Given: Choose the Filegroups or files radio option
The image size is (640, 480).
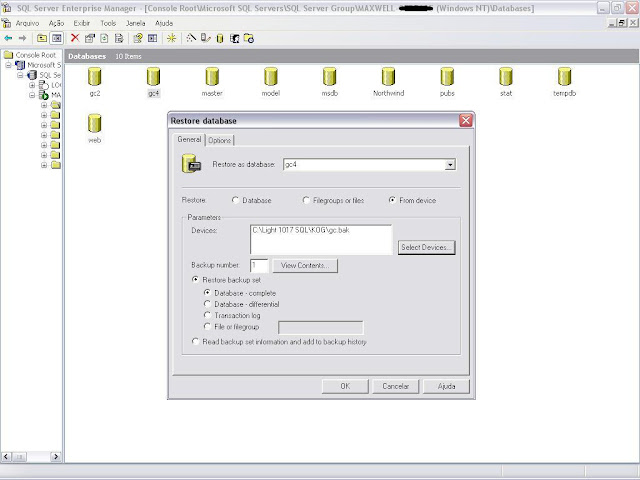Looking at the screenshot, I should tap(306, 200).
